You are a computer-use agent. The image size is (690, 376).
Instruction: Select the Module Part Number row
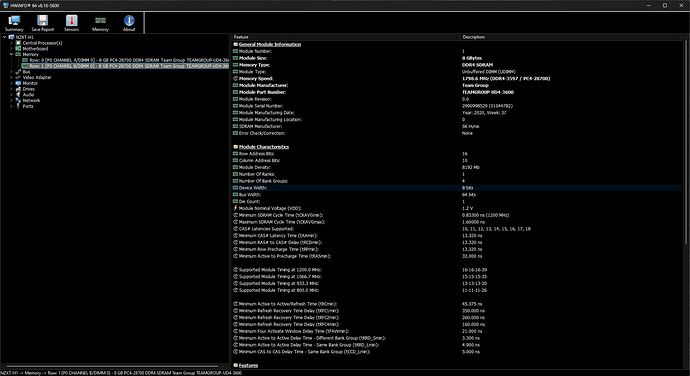[x=457, y=92]
